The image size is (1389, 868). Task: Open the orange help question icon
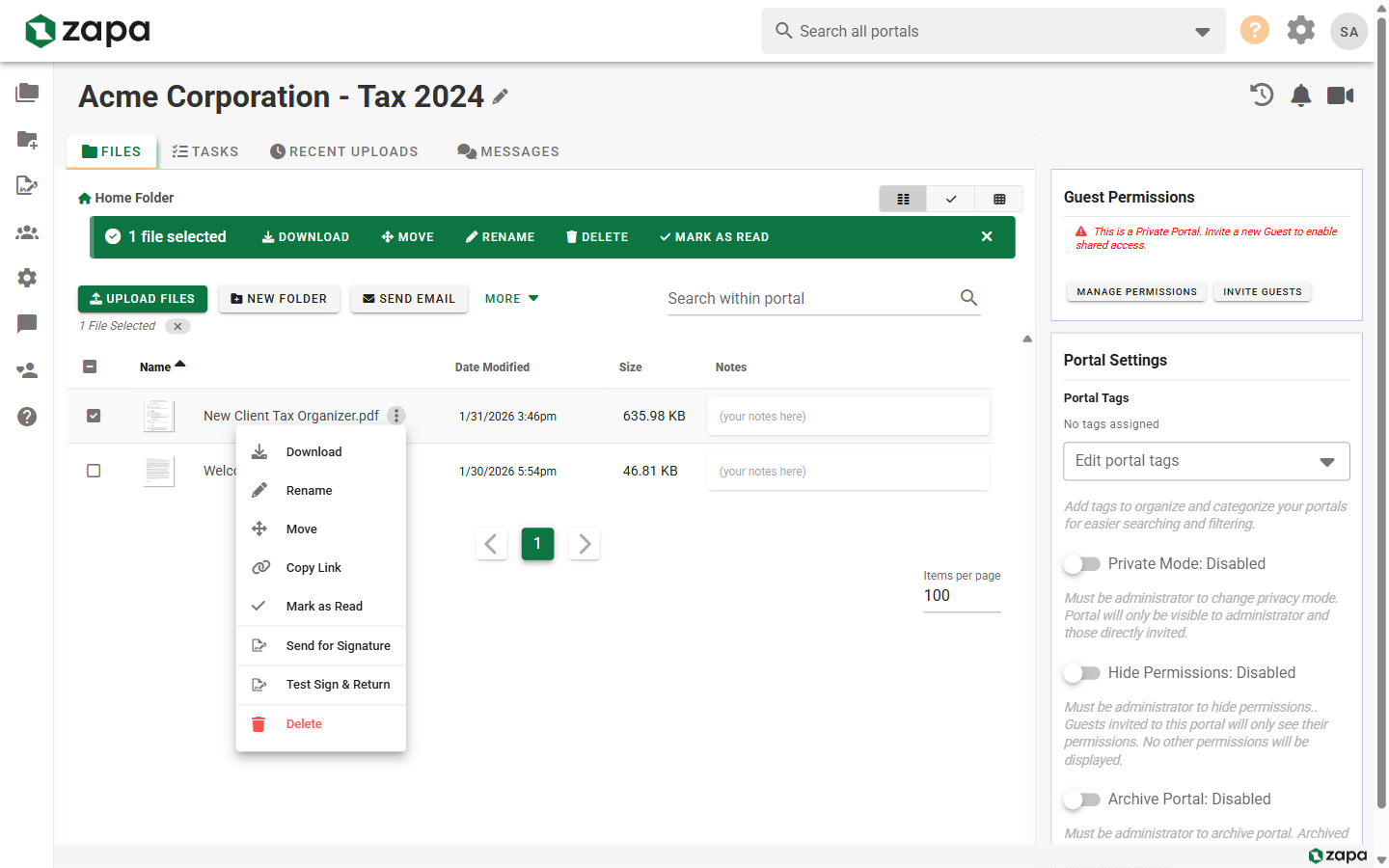point(1254,30)
